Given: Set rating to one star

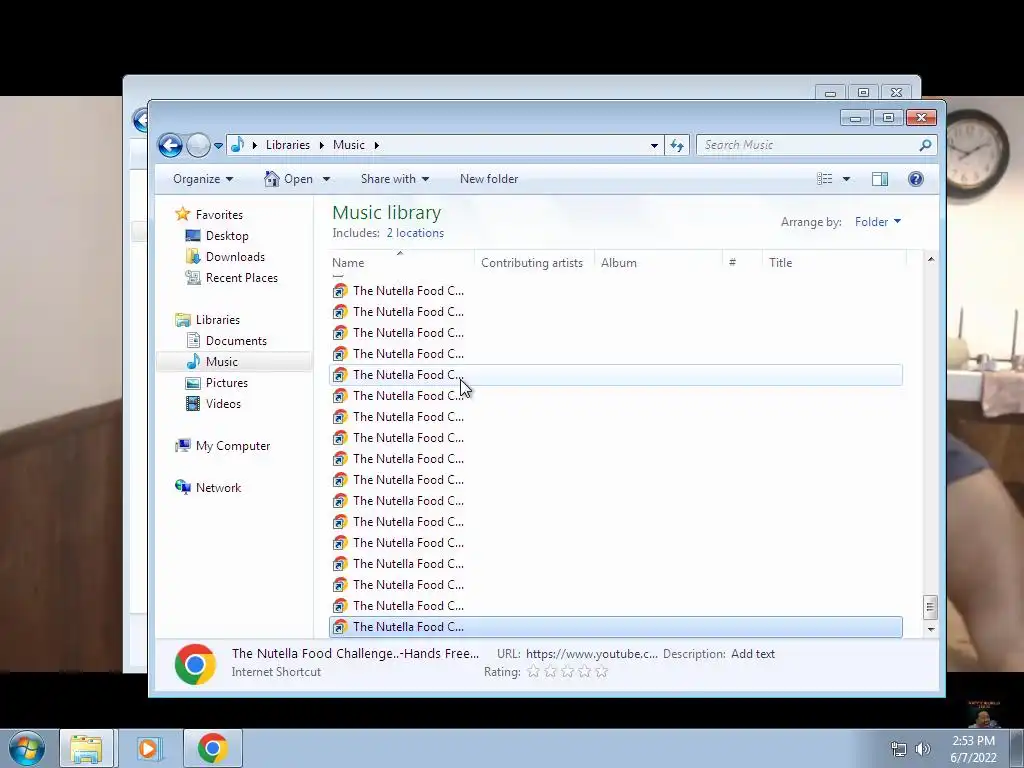Looking at the screenshot, I should pos(534,671).
